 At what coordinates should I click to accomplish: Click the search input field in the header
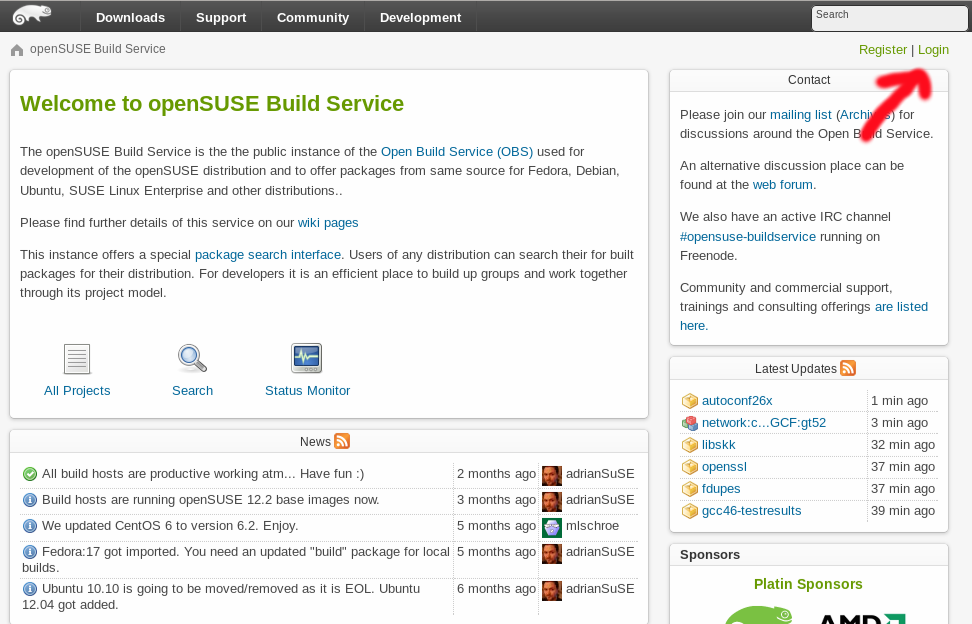click(x=888, y=17)
